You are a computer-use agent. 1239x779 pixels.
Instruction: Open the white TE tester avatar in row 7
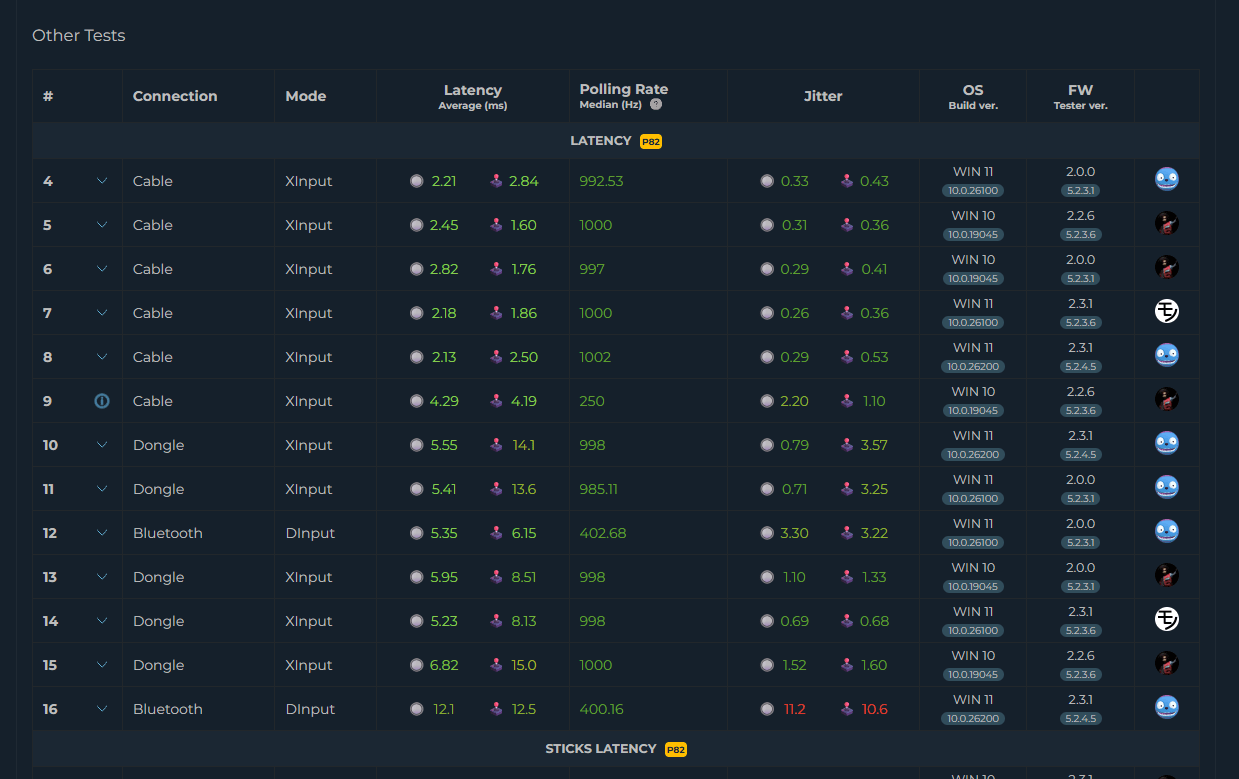click(1166, 311)
